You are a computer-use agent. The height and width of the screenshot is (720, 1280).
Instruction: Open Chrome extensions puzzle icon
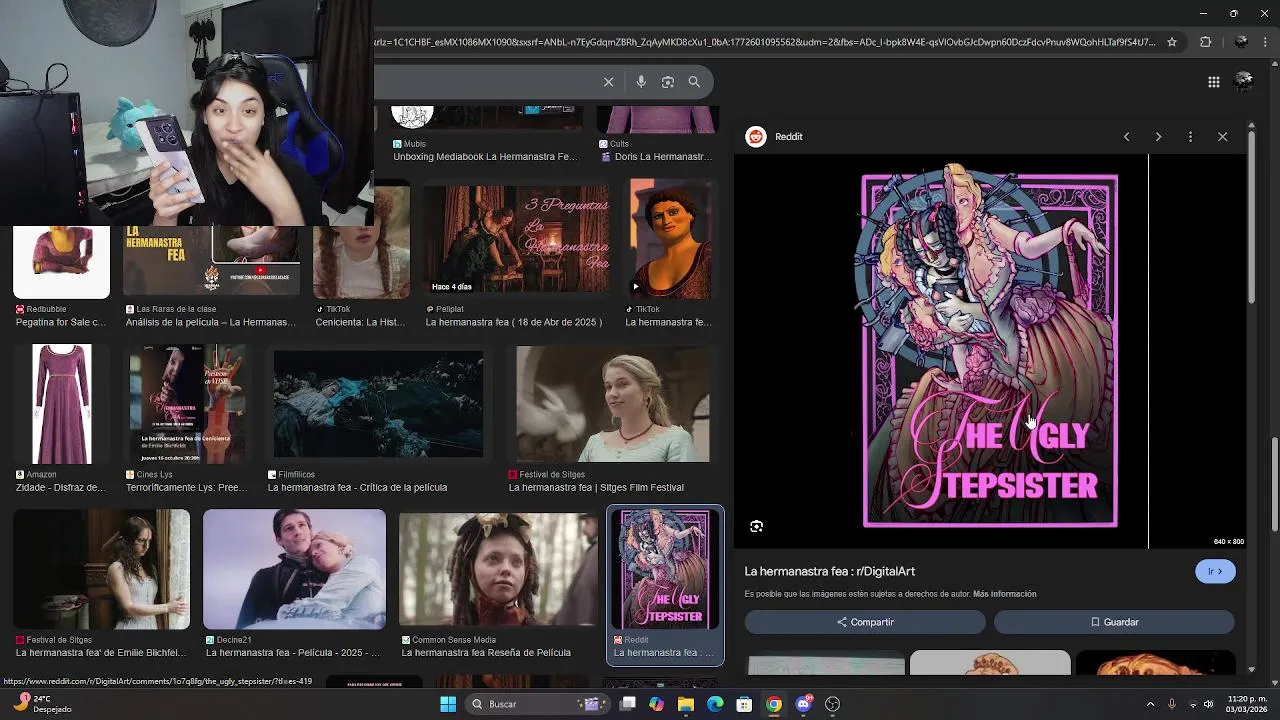pos(1205,42)
